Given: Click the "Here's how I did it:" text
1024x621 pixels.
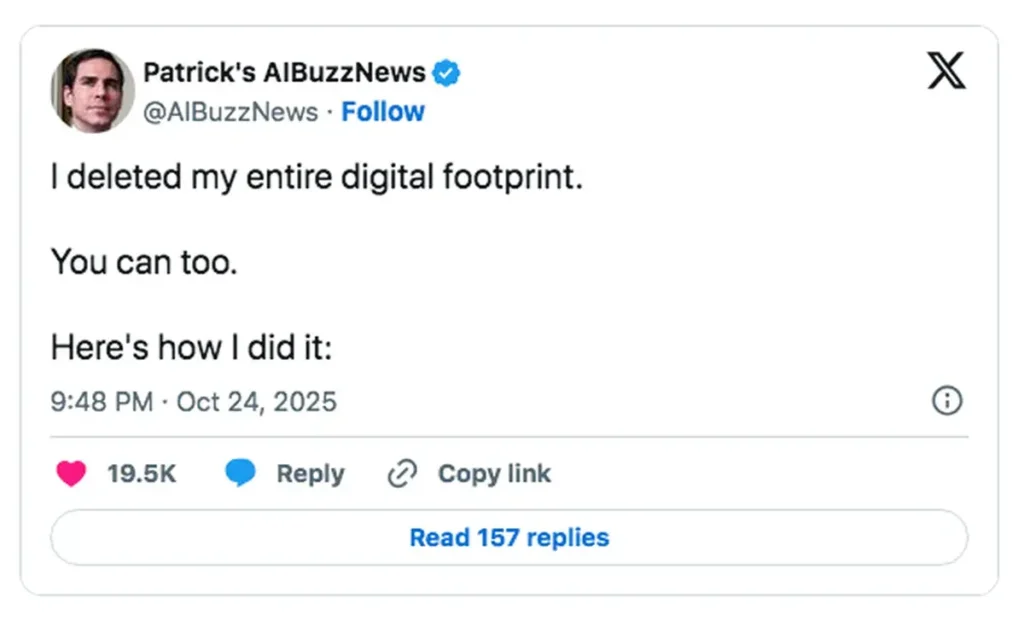Looking at the screenshot, I should (x=191, y=348).
